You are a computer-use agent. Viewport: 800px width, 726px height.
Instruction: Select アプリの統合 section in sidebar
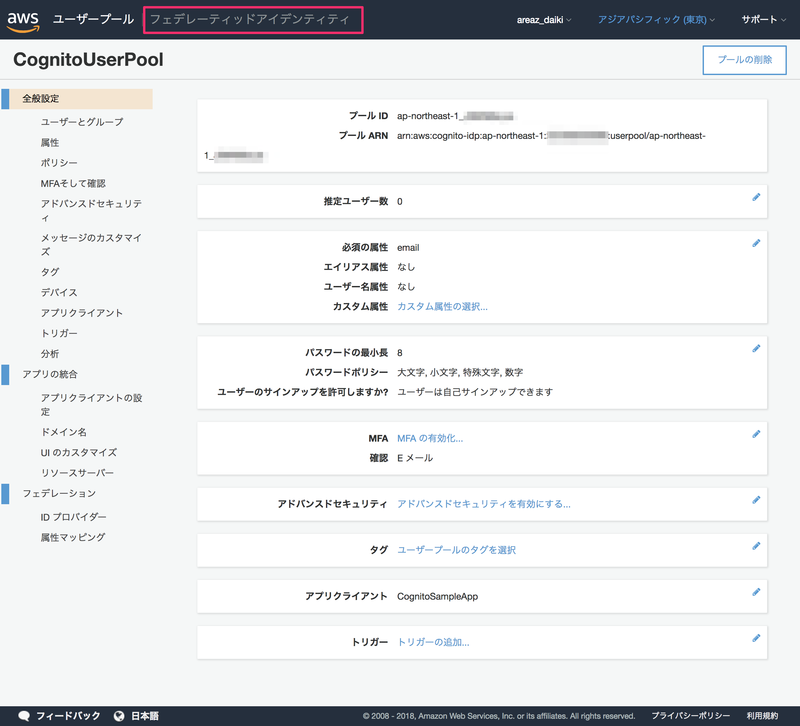pyautogui.click(x=50, y=374)
